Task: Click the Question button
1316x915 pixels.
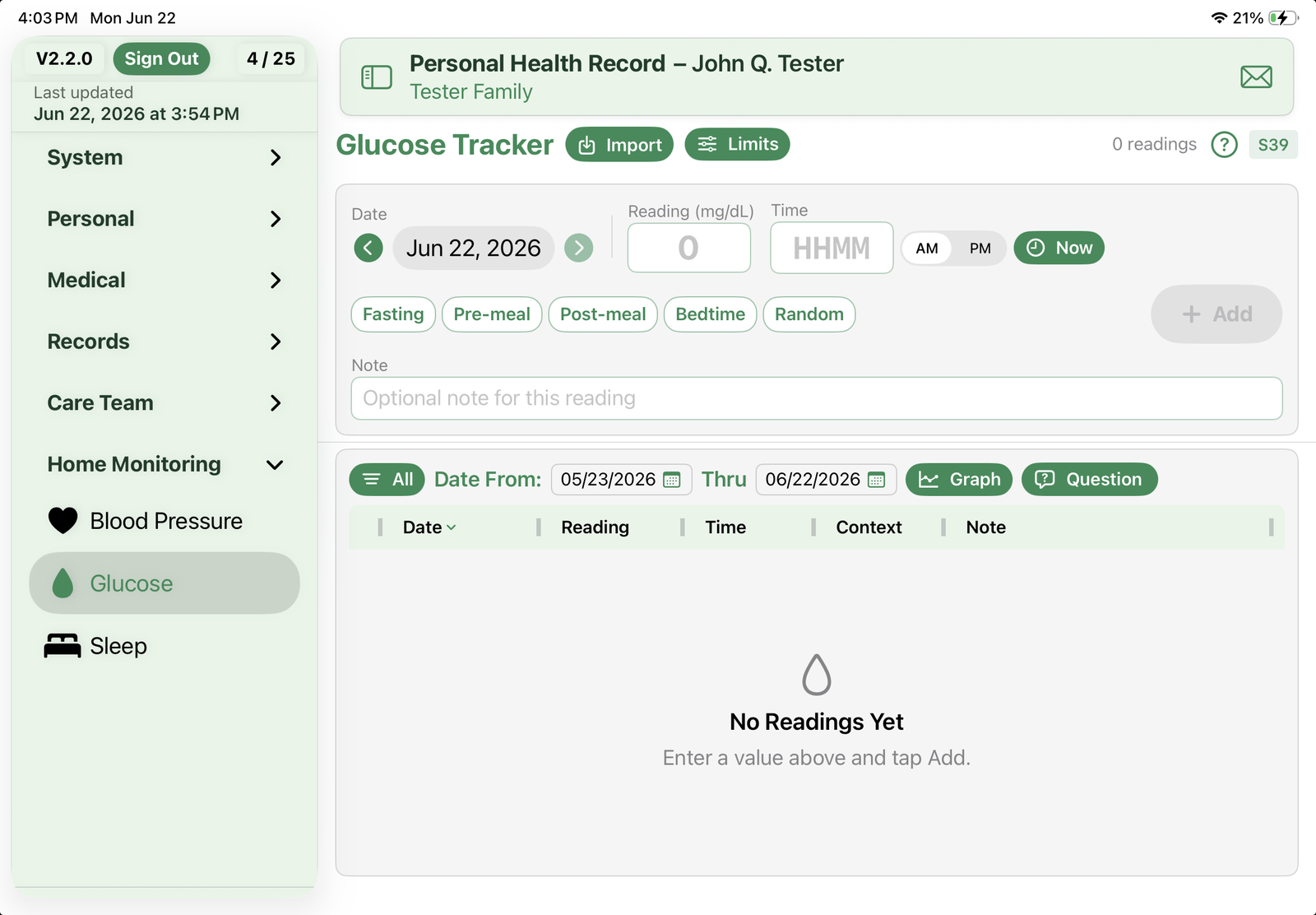Action: click(1089, 480)
